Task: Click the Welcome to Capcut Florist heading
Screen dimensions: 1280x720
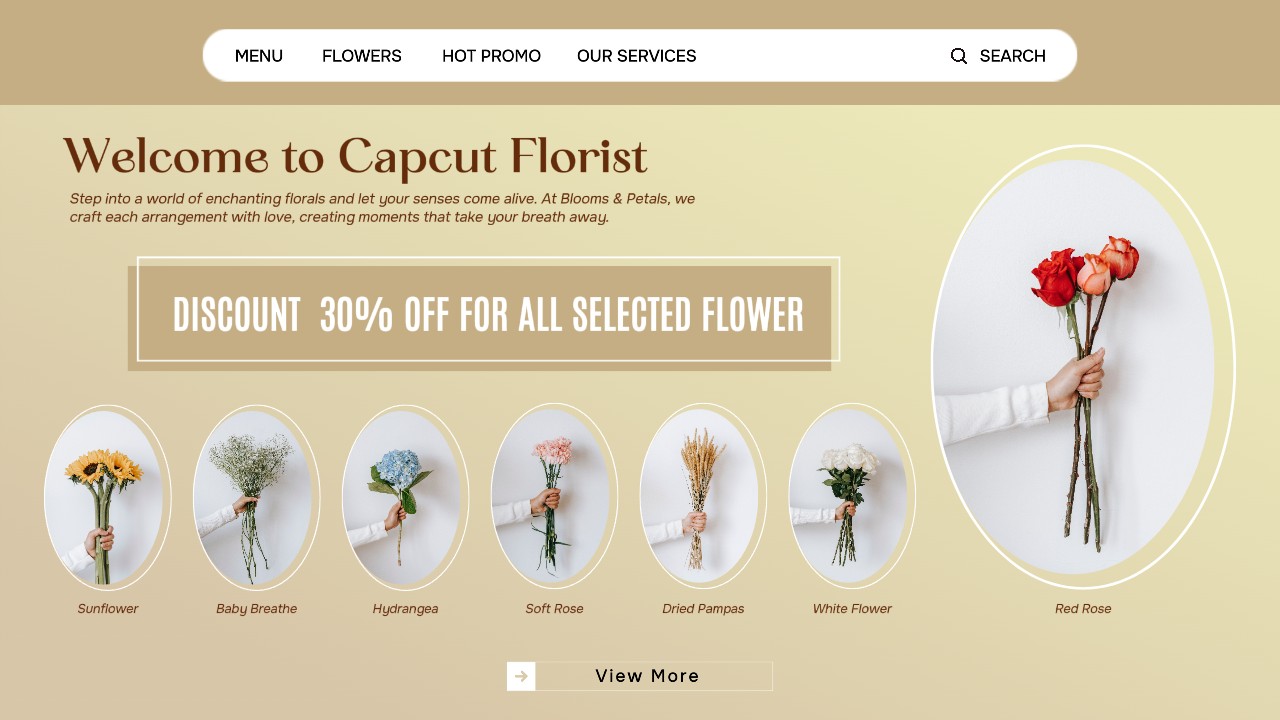Action: click(355, 158)
